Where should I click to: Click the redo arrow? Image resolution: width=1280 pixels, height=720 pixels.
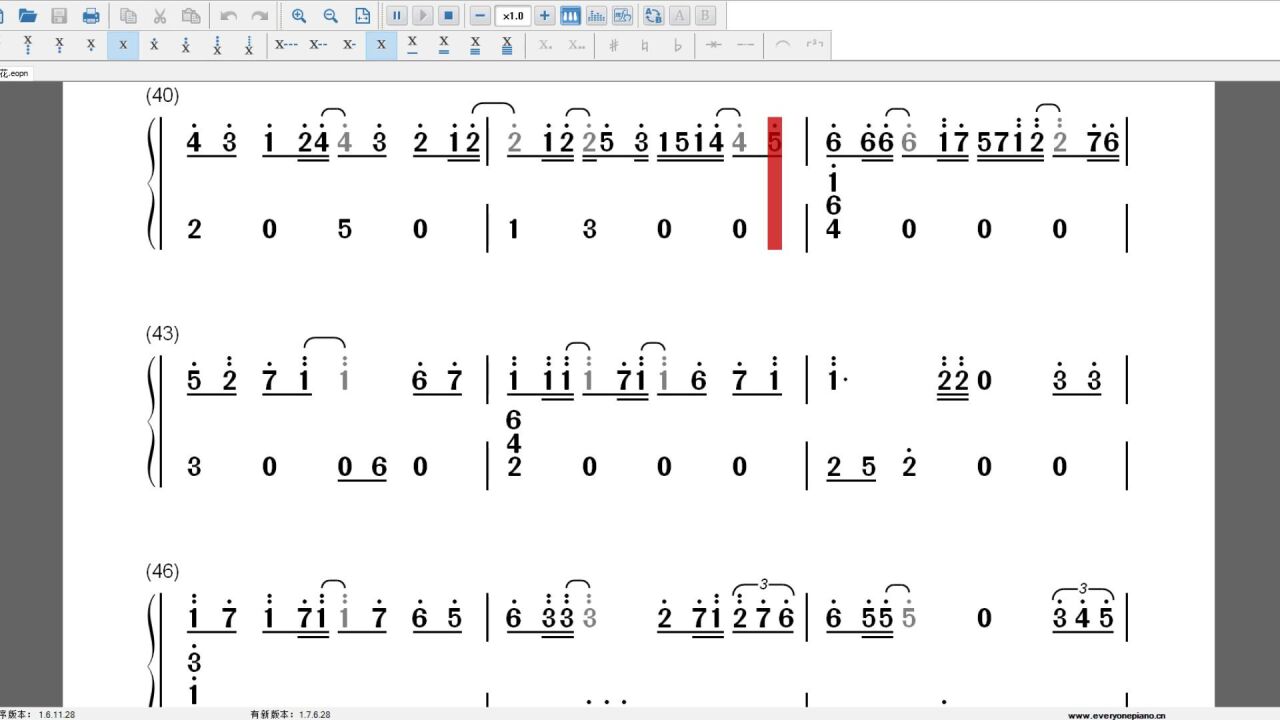259,15
